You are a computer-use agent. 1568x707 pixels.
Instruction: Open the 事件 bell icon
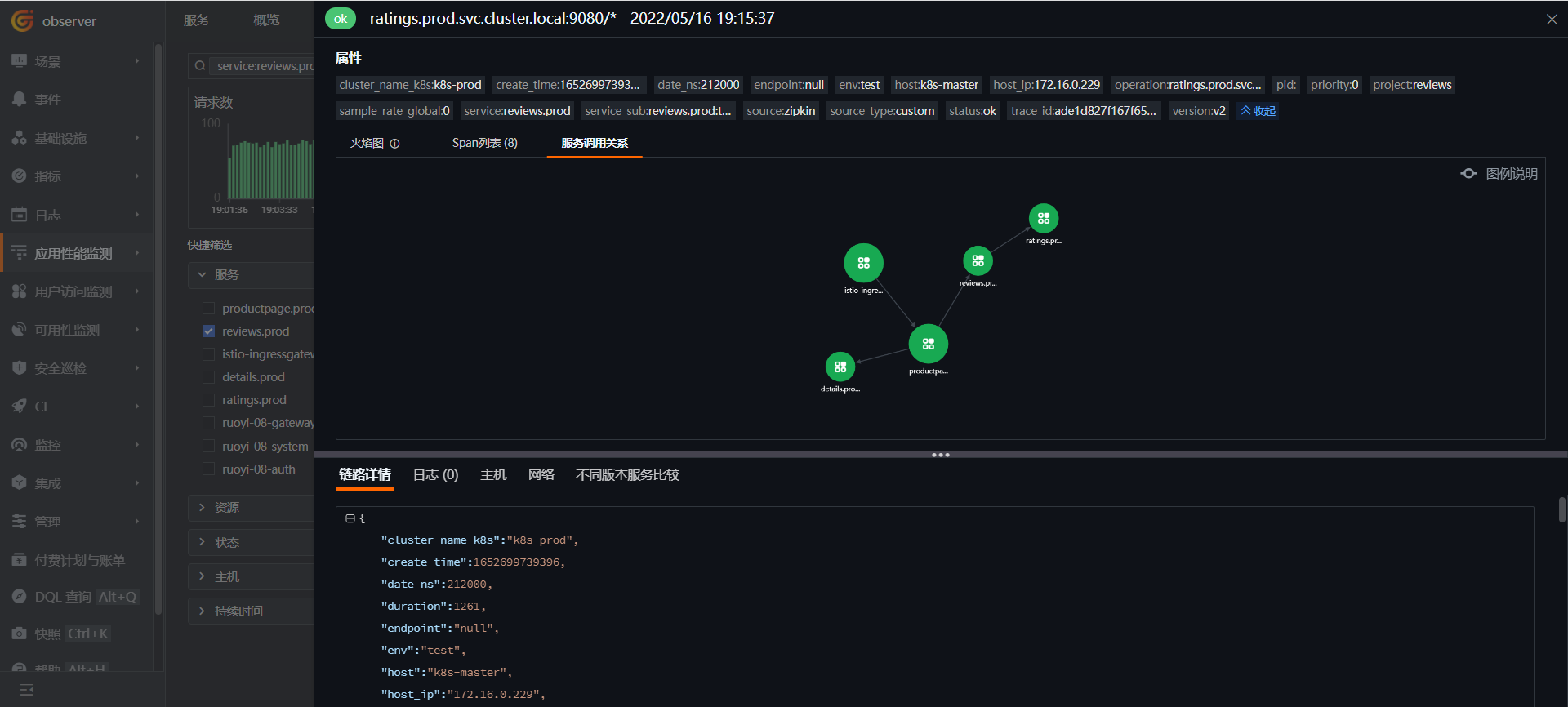pos(19,100)
